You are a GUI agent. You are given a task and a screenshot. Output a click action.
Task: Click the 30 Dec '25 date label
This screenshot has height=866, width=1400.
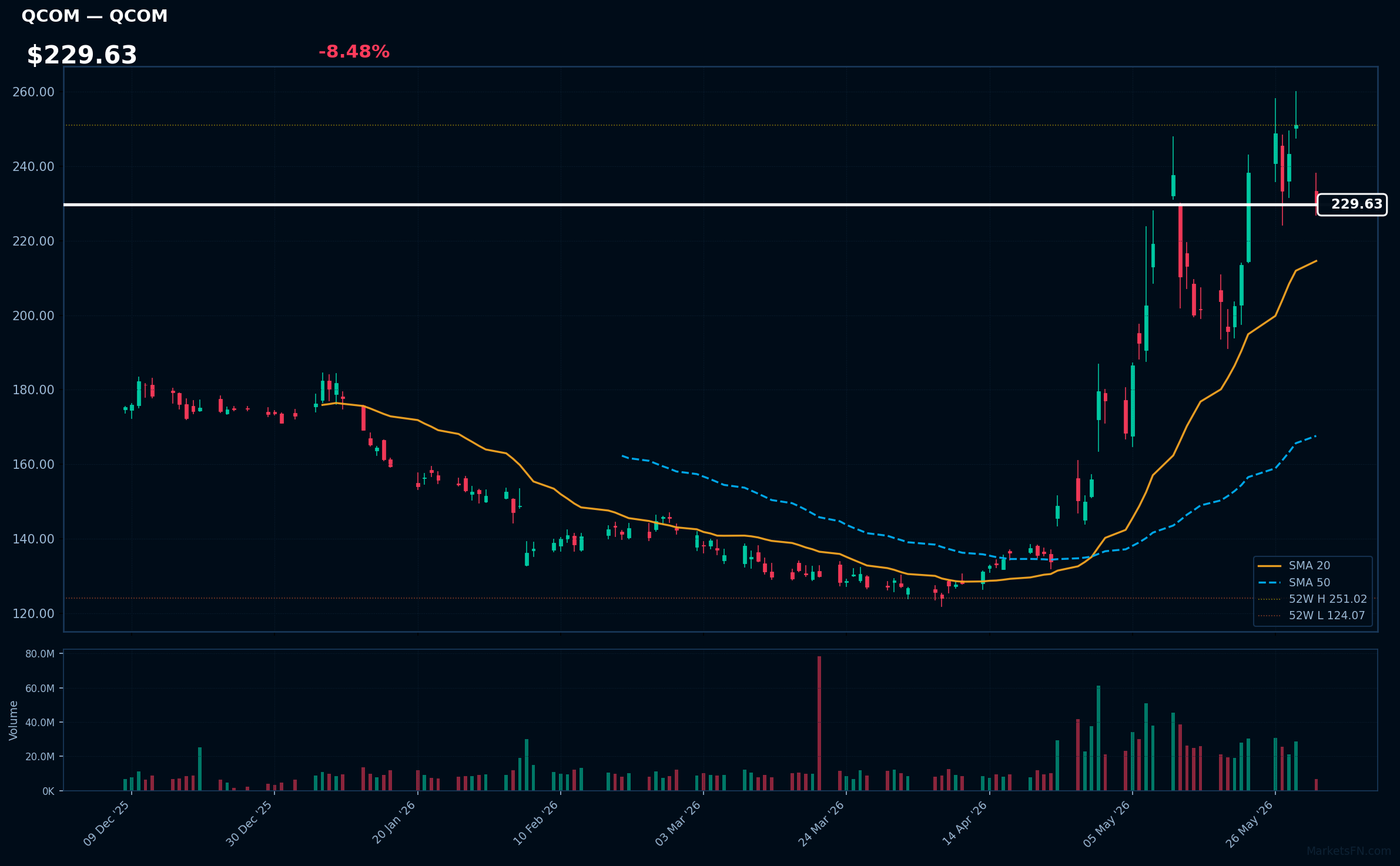(x=249, y=824)
